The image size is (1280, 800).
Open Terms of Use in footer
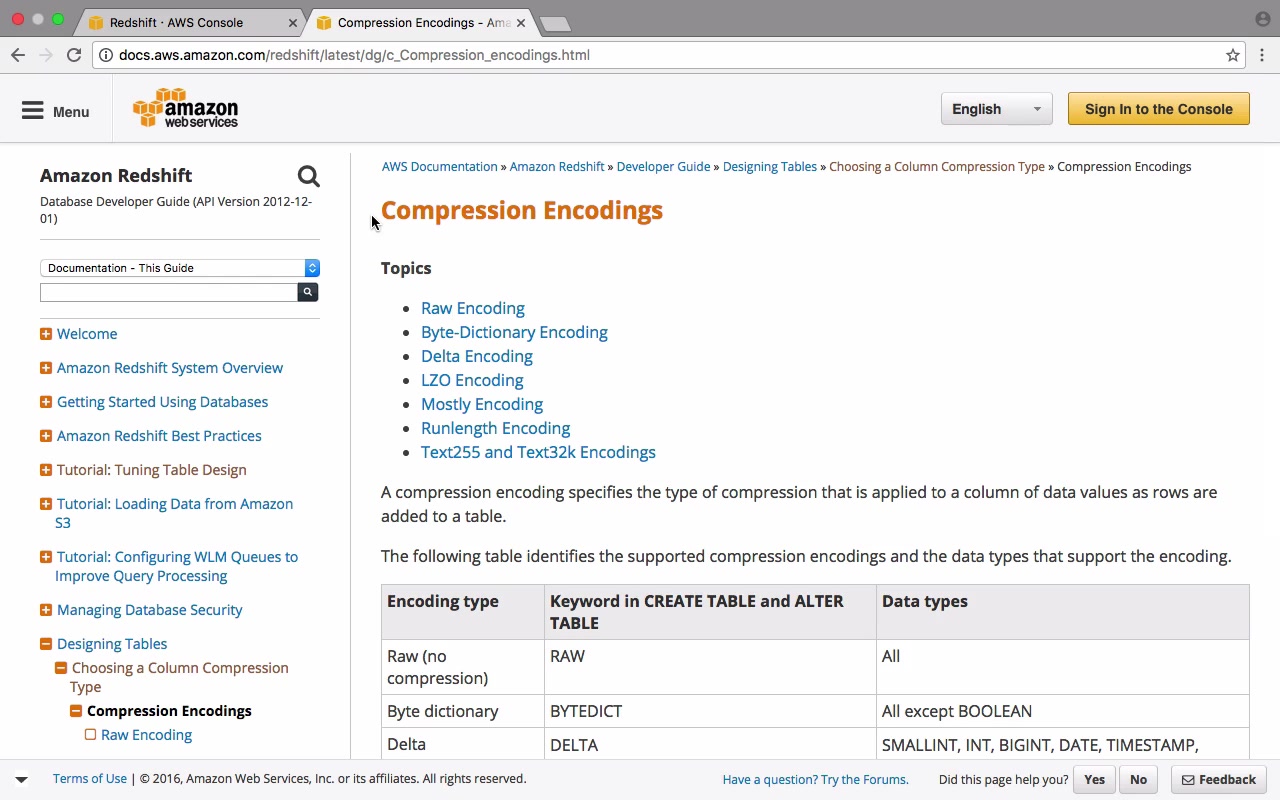(90, 779)
